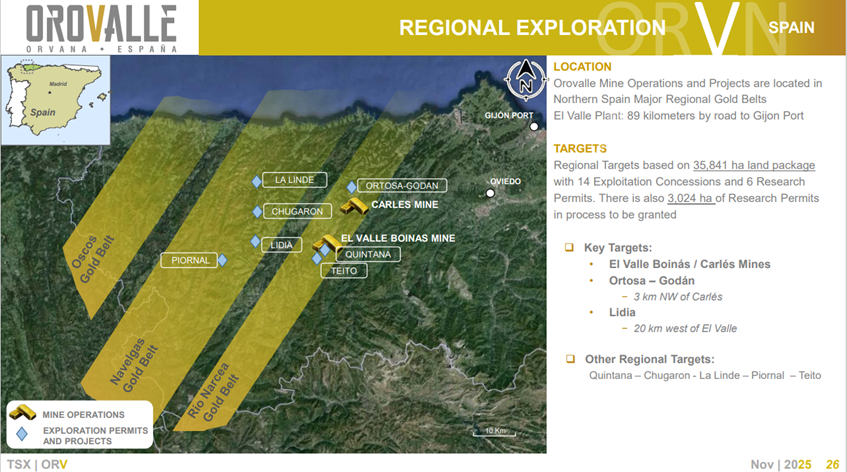Click the blue diamond marker beside La Linde
Viewport: 847px width, 472px height.
click(257, 181)
